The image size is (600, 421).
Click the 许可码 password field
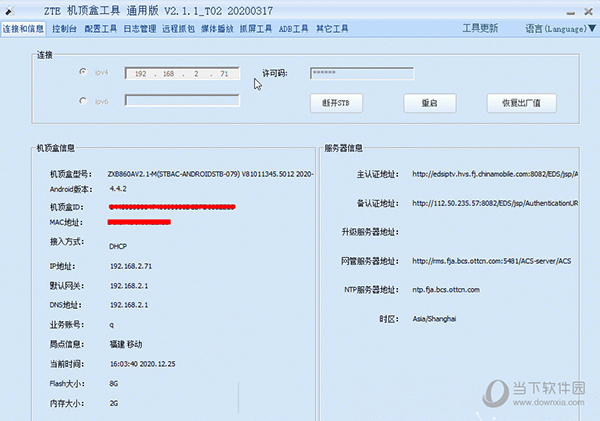pyautogui.click(x=362, y=73)
